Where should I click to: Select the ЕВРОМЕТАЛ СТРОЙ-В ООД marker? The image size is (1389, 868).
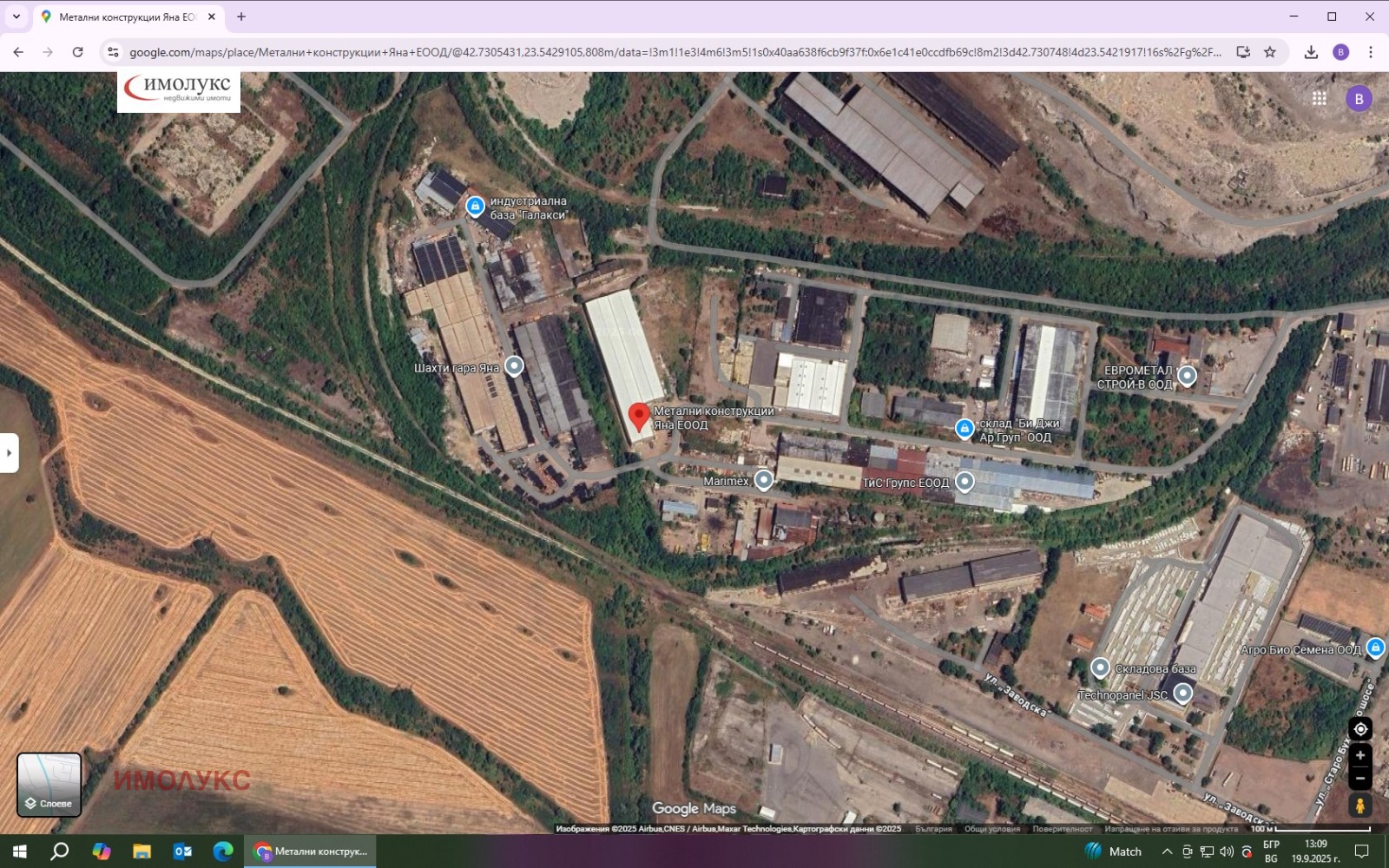point(1187,376)
